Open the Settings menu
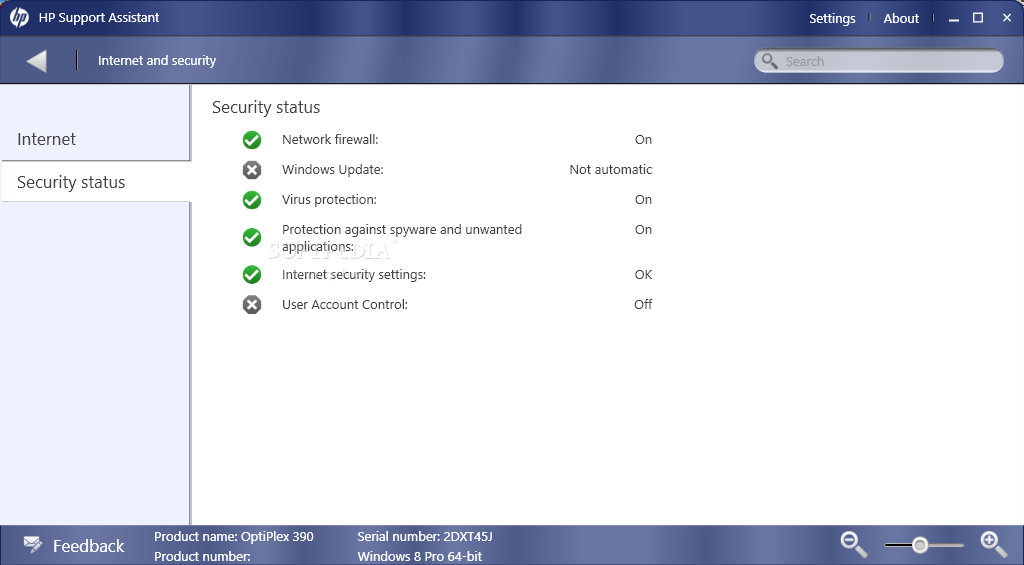1024x565 pixels. 832,18
